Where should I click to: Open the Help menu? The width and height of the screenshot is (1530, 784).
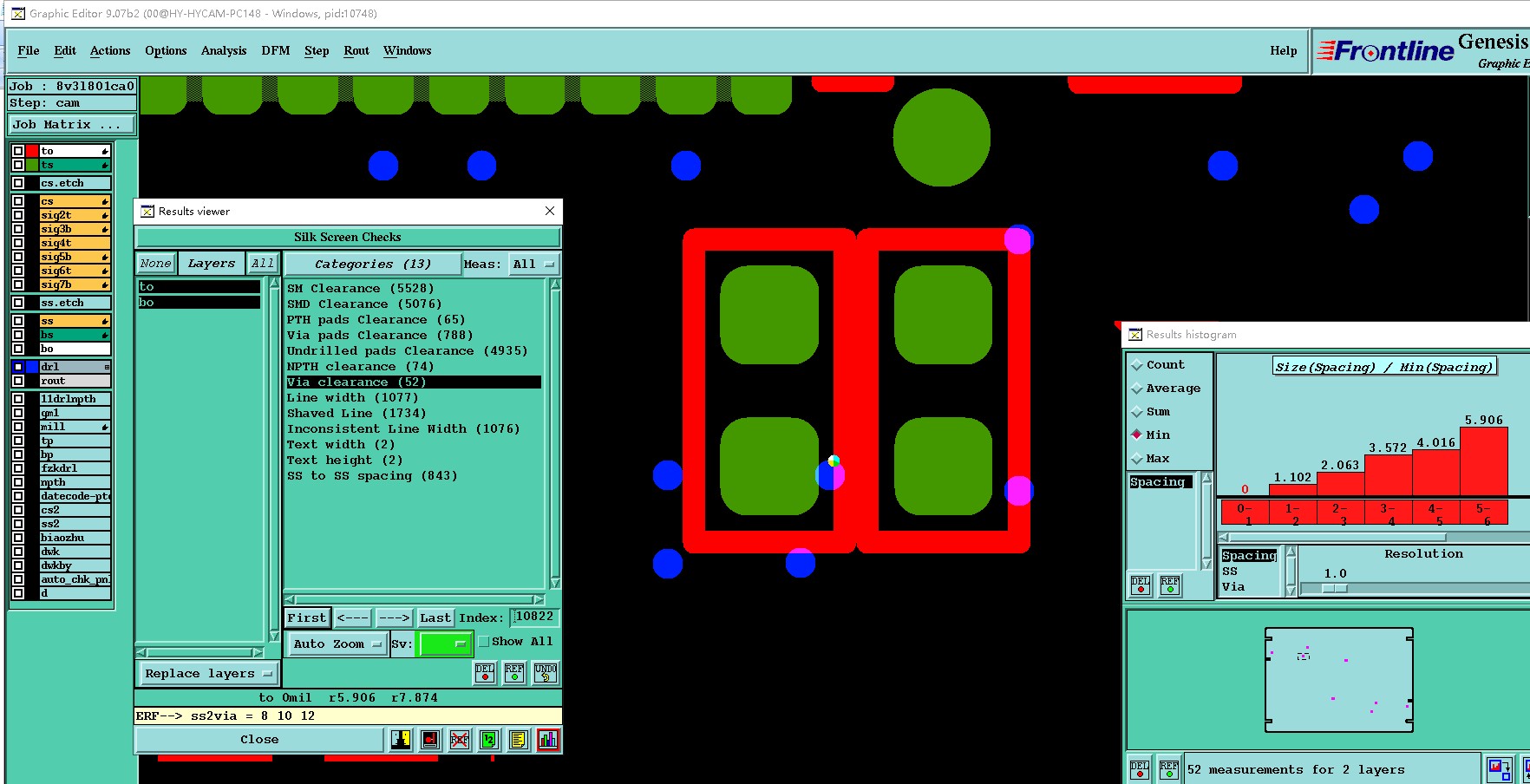1284,51
